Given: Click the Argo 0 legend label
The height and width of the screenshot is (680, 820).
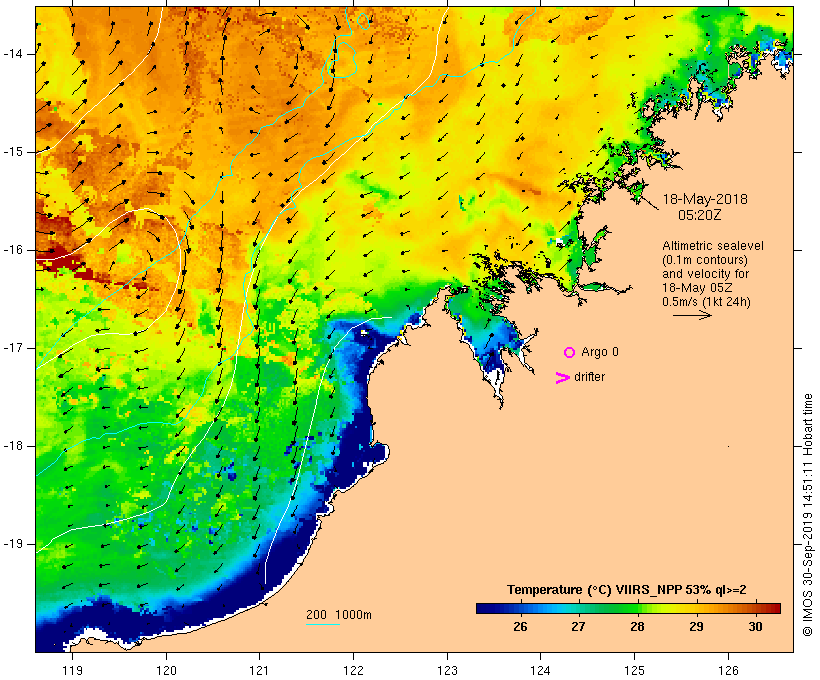Looking at the screenshot, I should tap(600, 352).
